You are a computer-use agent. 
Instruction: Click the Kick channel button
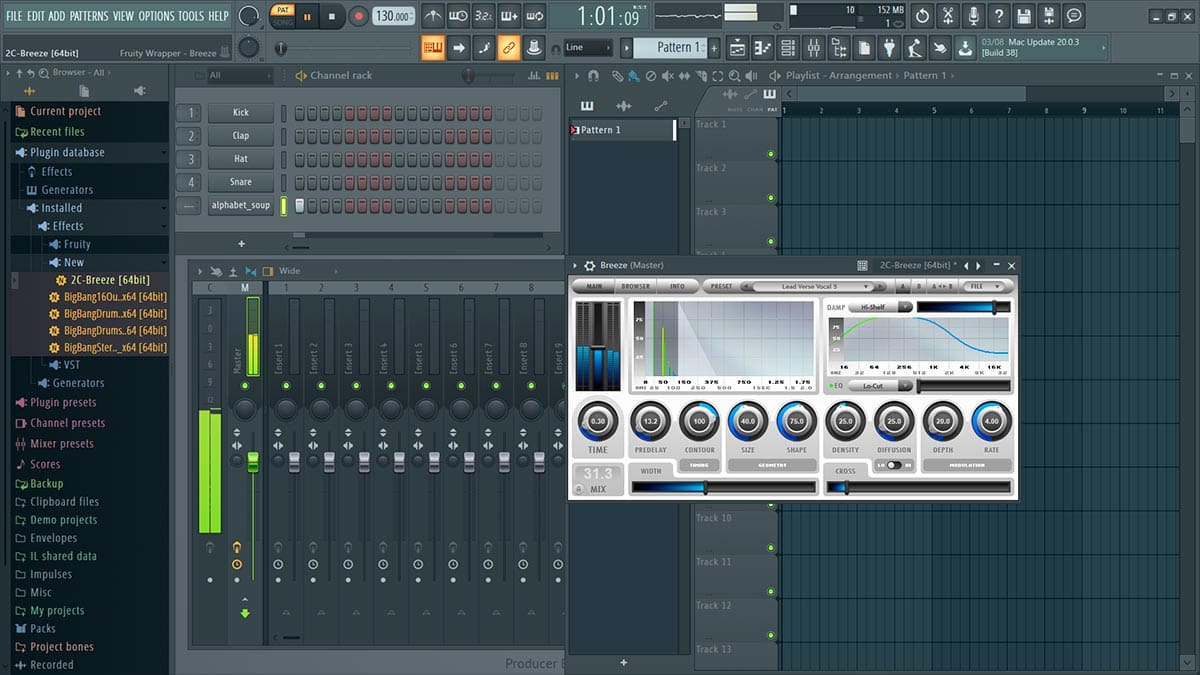241,113
